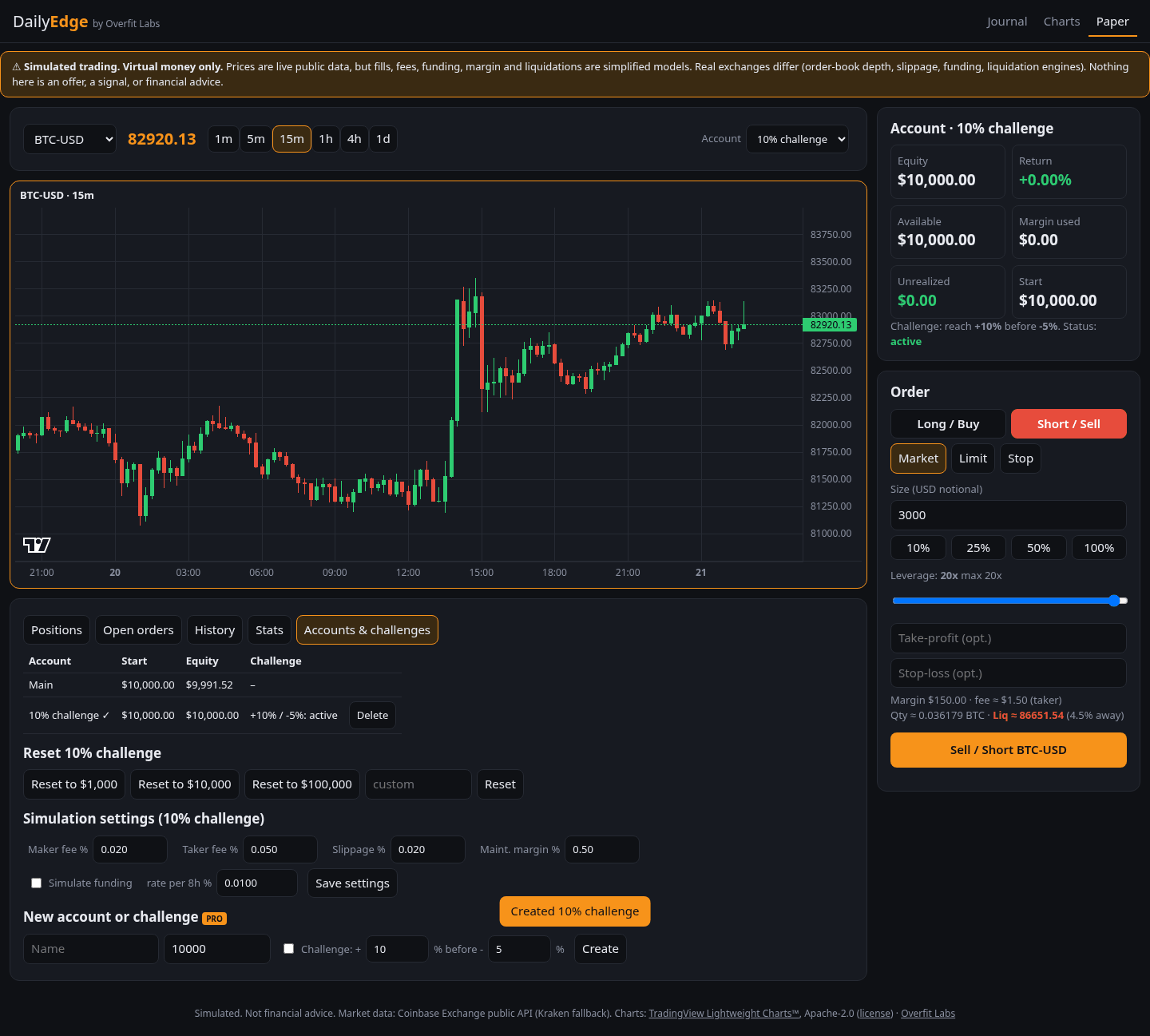The image size is (1150, 1036).
Task: Tick the Challenge checkbox for new account
Action: 288,949
